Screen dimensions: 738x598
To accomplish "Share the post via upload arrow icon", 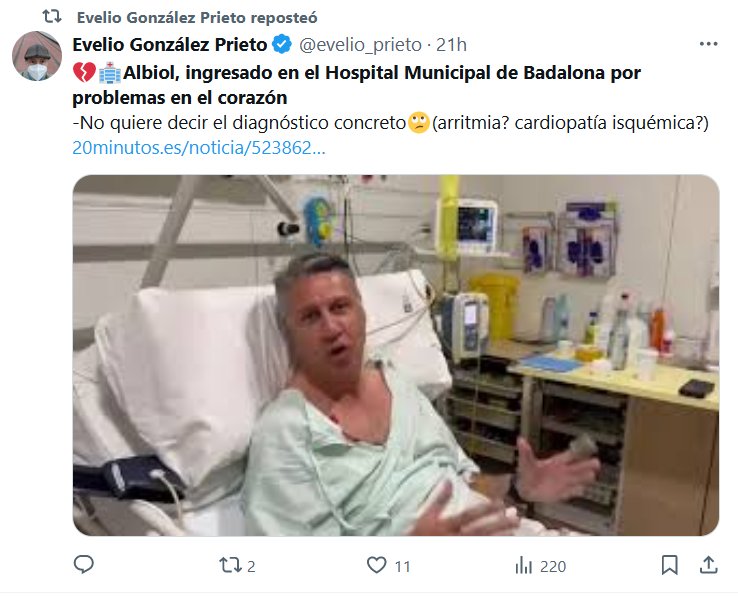I will point(708,565).
